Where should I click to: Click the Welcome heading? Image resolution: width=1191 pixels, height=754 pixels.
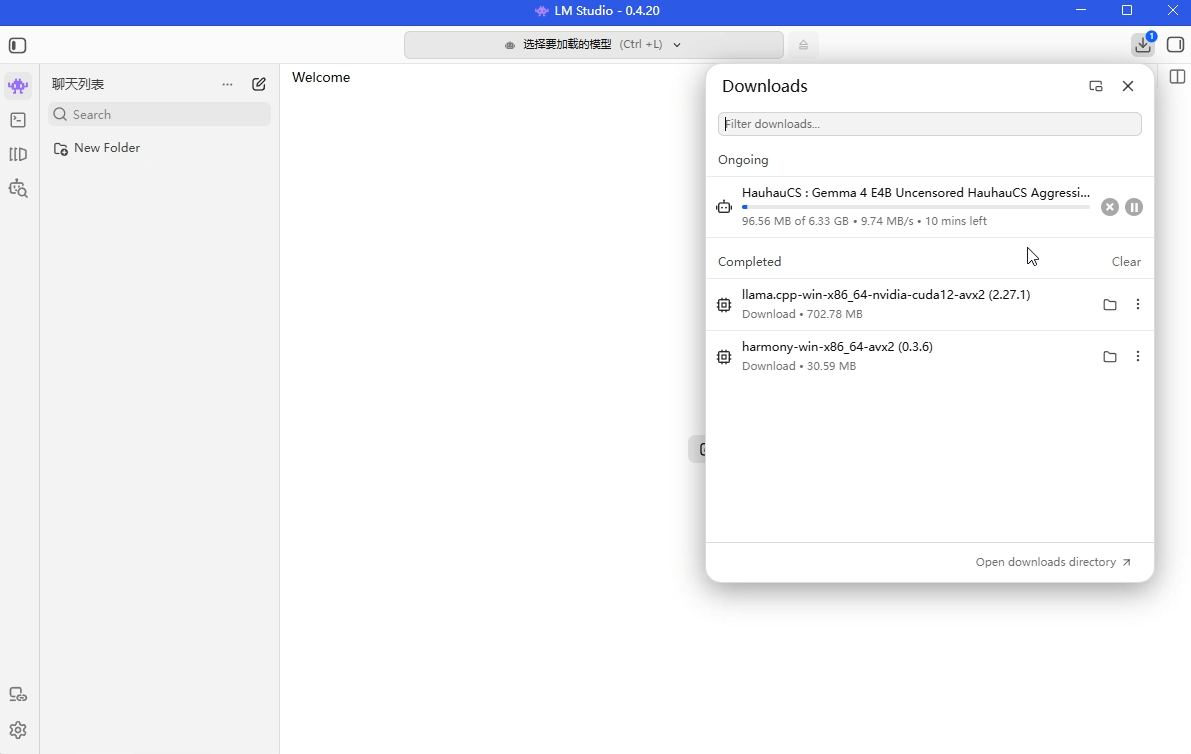pos(321,77)
